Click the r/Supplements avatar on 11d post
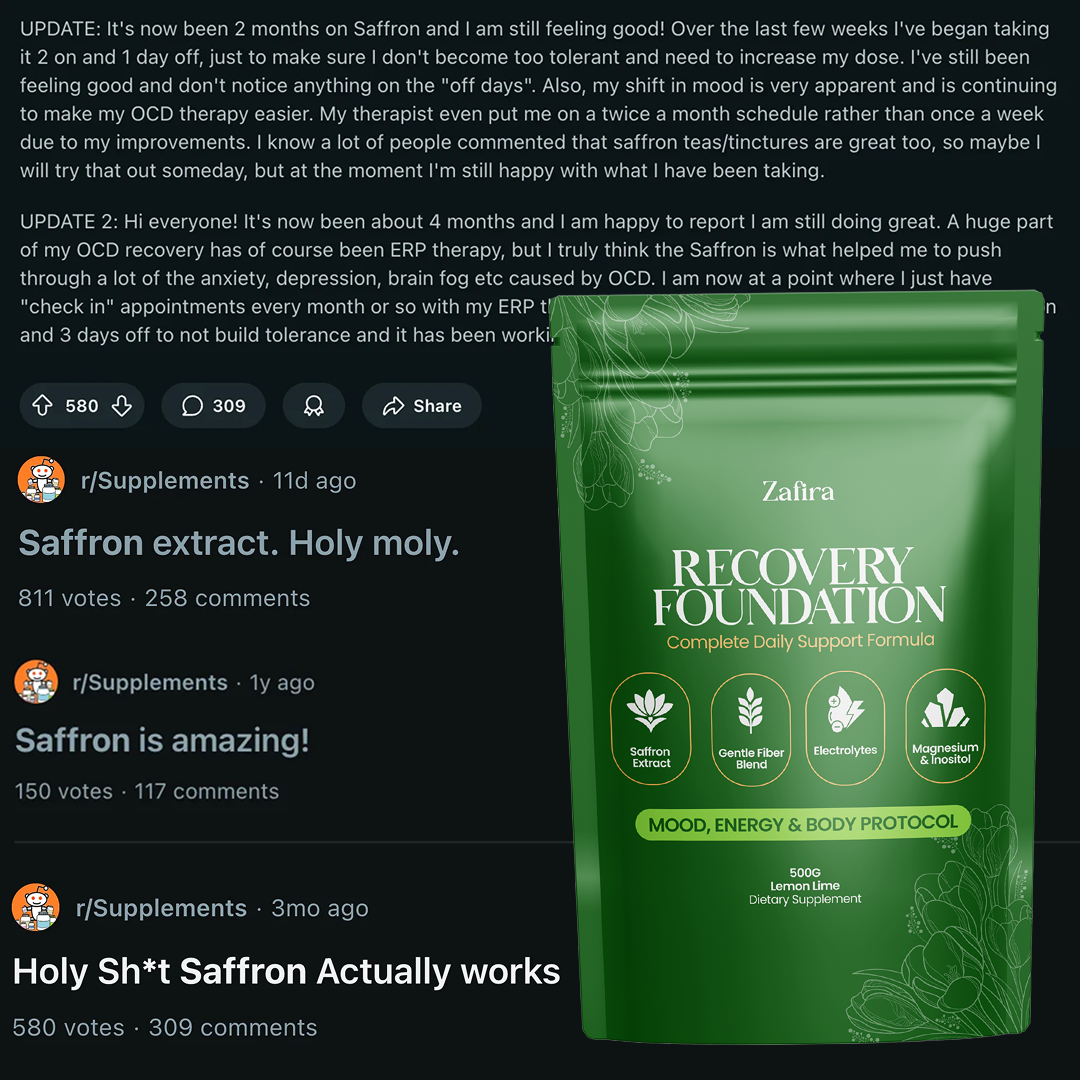Viewport: 1080px width, 1080px height. tap(41, 479)
